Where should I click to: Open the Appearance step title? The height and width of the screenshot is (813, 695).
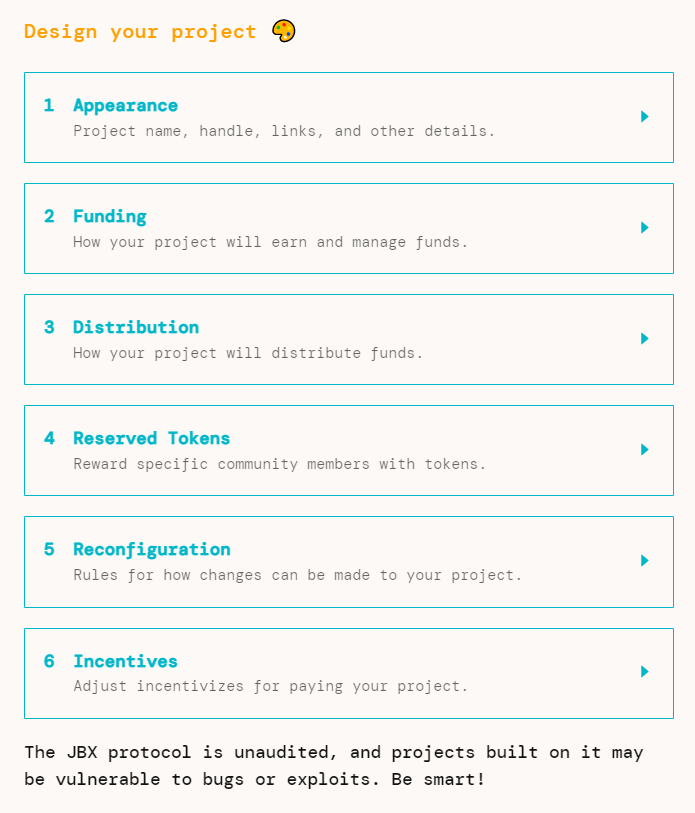(x=125, y=106)
